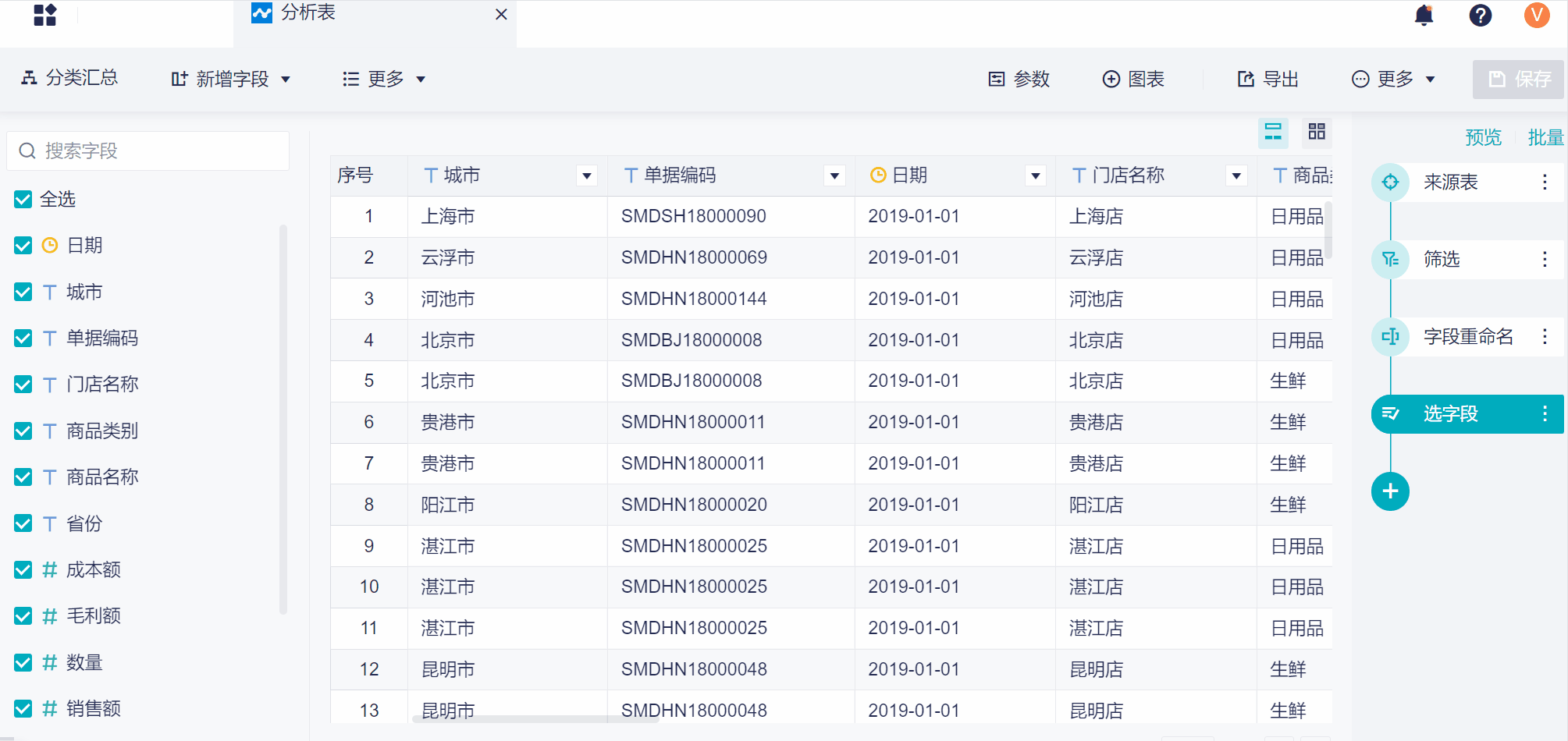The width and height of the screenshot is (1568, 741).
Task: Disable the 销售额 field checkbox
Action: pos(22,708)
